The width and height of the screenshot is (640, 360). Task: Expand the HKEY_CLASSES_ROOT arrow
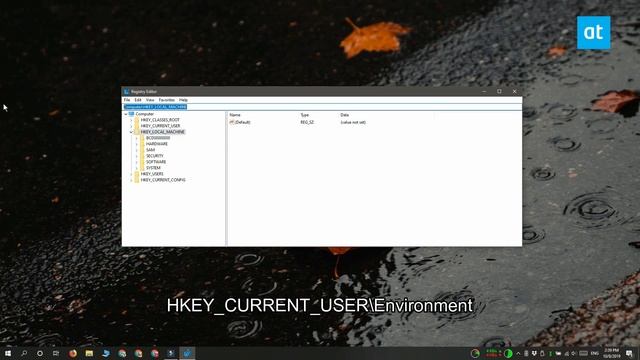point(131,120)
